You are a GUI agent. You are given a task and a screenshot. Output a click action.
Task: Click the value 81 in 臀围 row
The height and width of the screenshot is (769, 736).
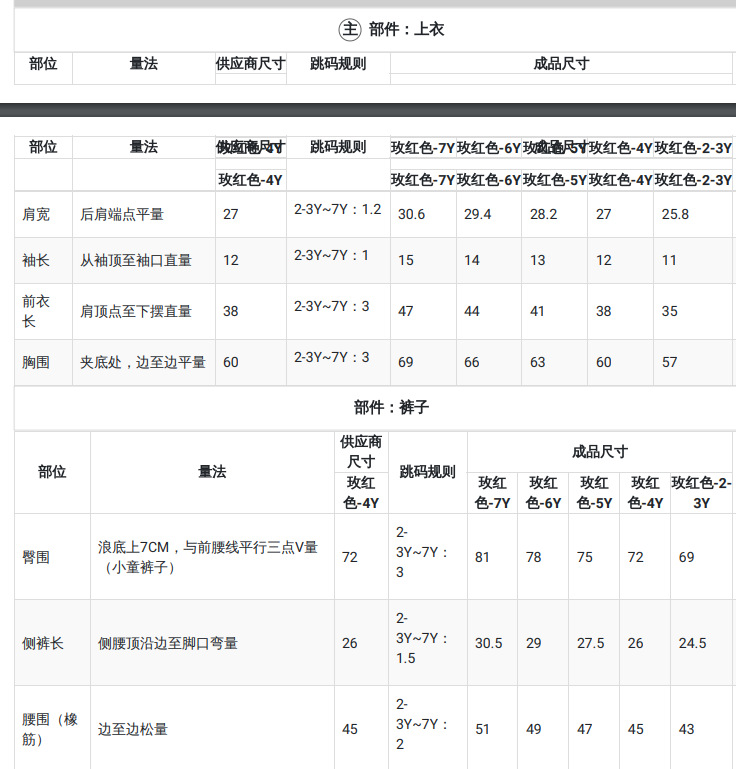[x=482, y=557]
